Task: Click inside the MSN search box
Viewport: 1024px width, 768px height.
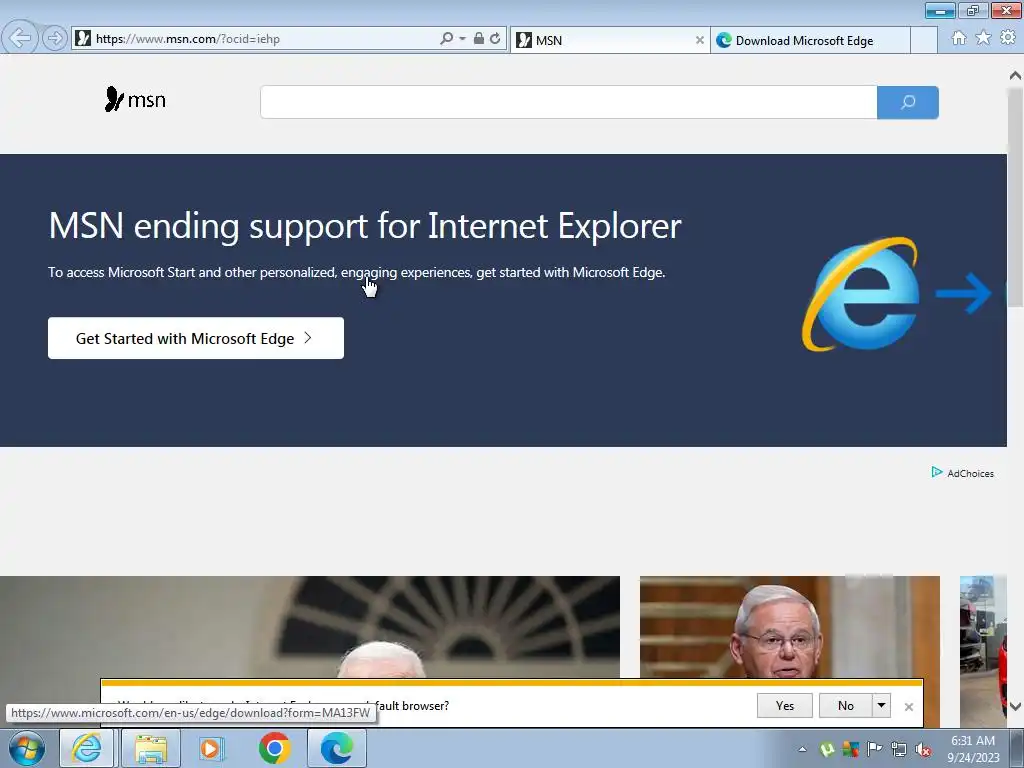Action: coord(568,102)
